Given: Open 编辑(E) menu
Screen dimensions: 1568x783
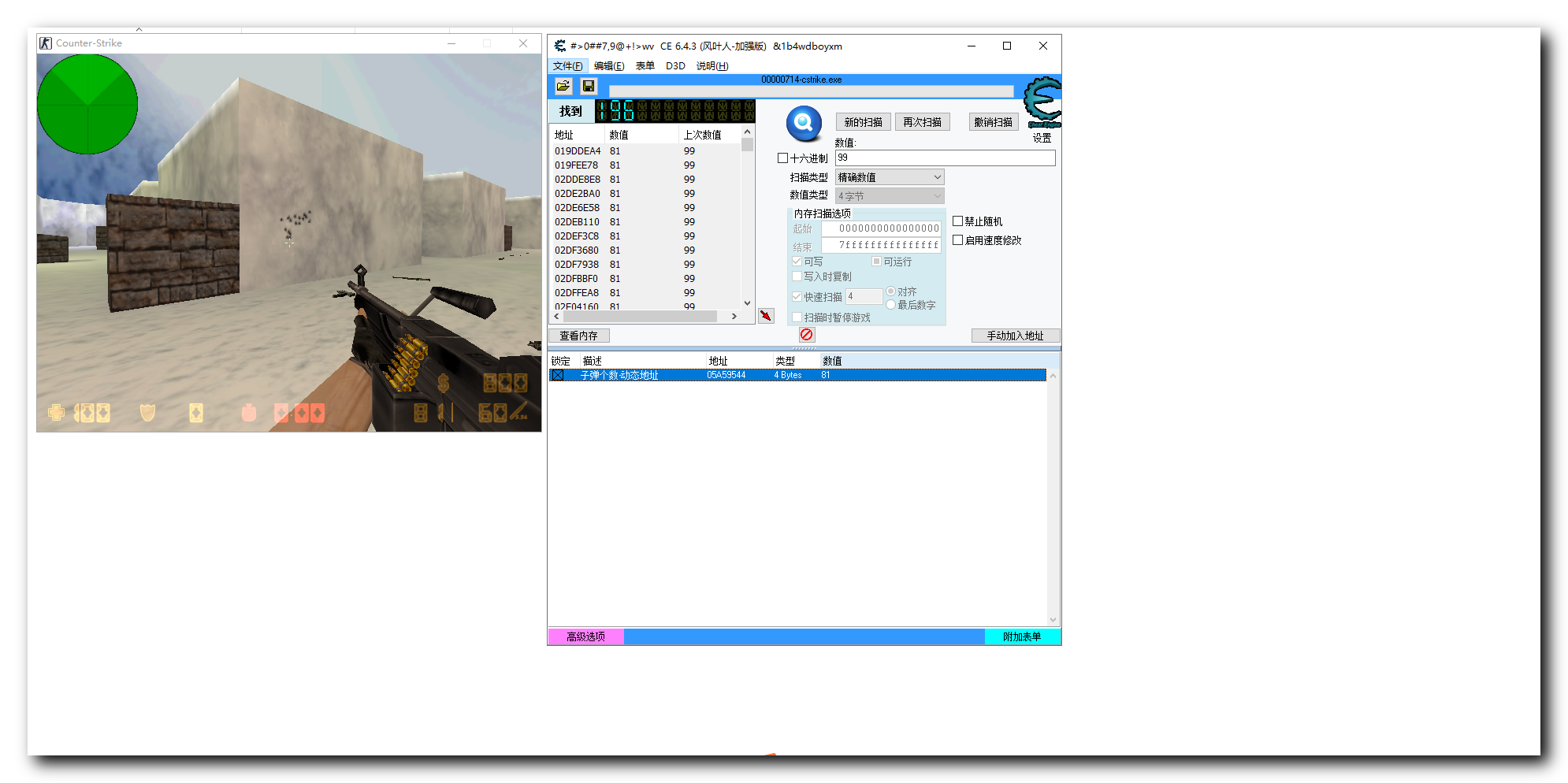Looking at the screenshot, I should pyautogui.click(x=609, y=66).
